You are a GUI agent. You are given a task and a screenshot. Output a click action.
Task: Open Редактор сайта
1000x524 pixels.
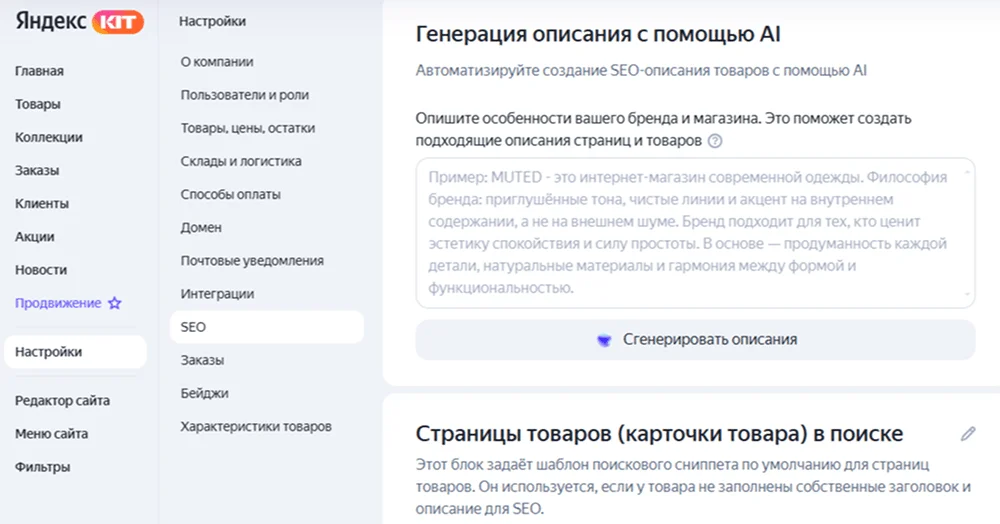(63, 401)
